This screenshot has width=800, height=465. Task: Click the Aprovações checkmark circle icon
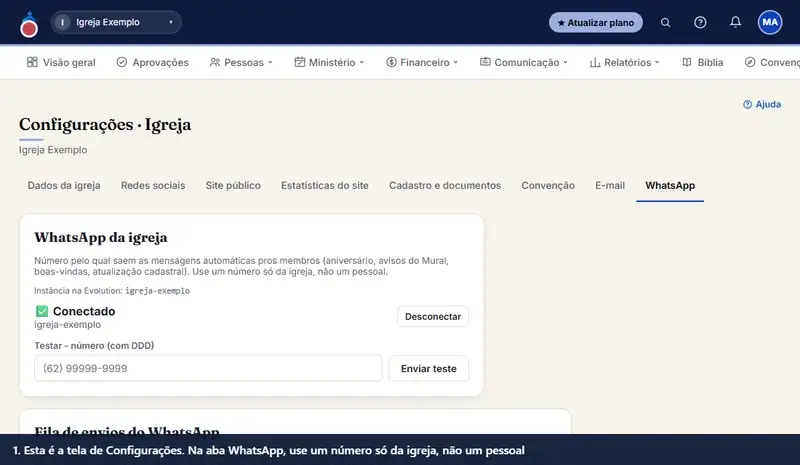tap(121, 62)
